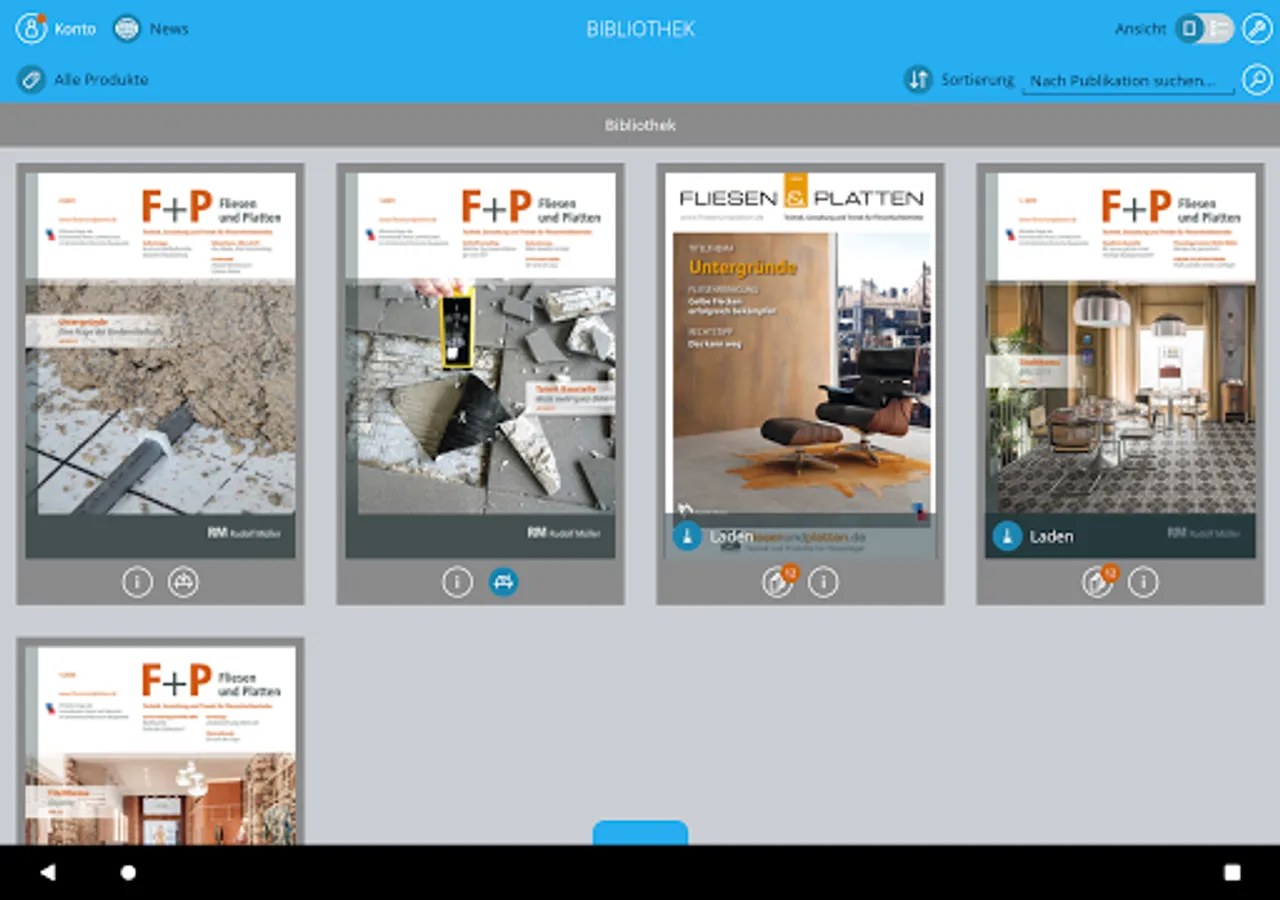Click the News label
This screenshot has width=1280, height=900.
pos(169,29)
